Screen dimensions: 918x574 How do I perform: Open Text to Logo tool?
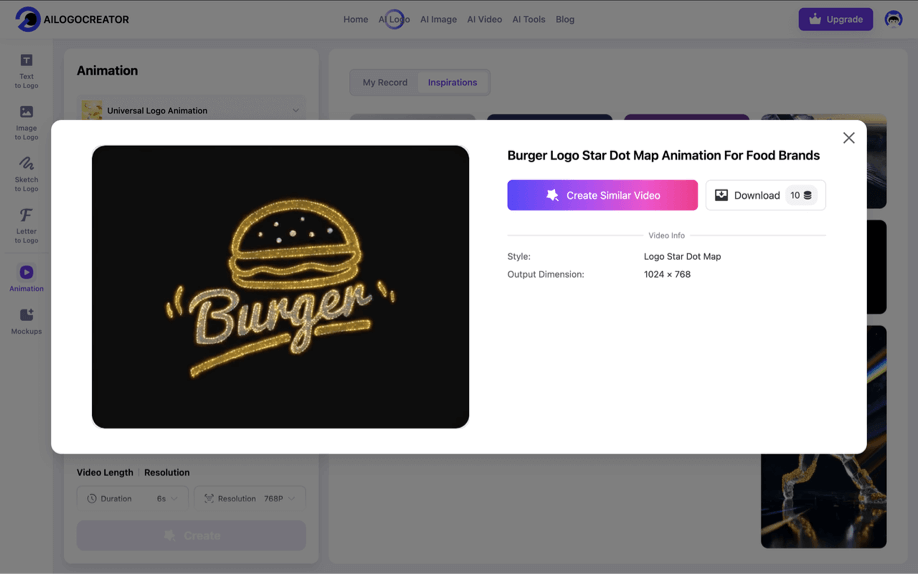pos(26,71)
